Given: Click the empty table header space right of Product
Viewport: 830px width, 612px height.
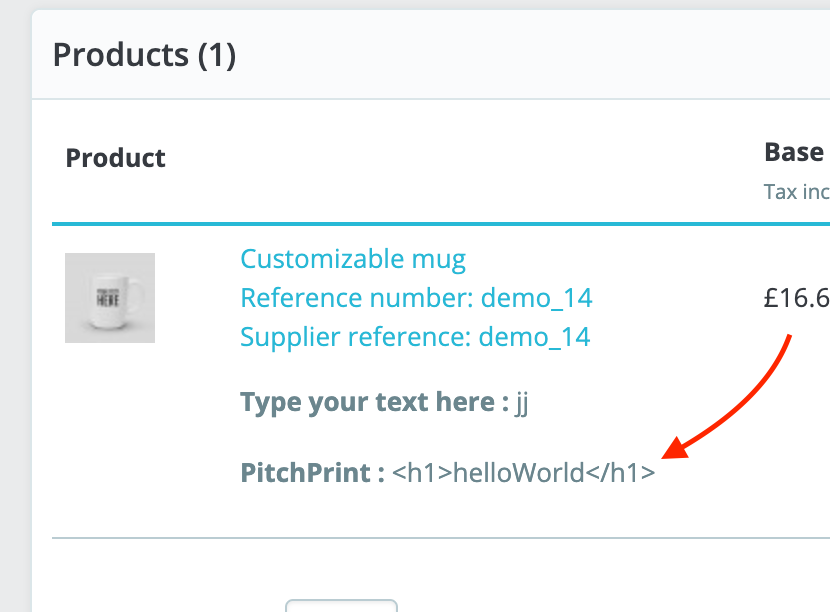Looking at the screenshot, I should tap(450, 160).
